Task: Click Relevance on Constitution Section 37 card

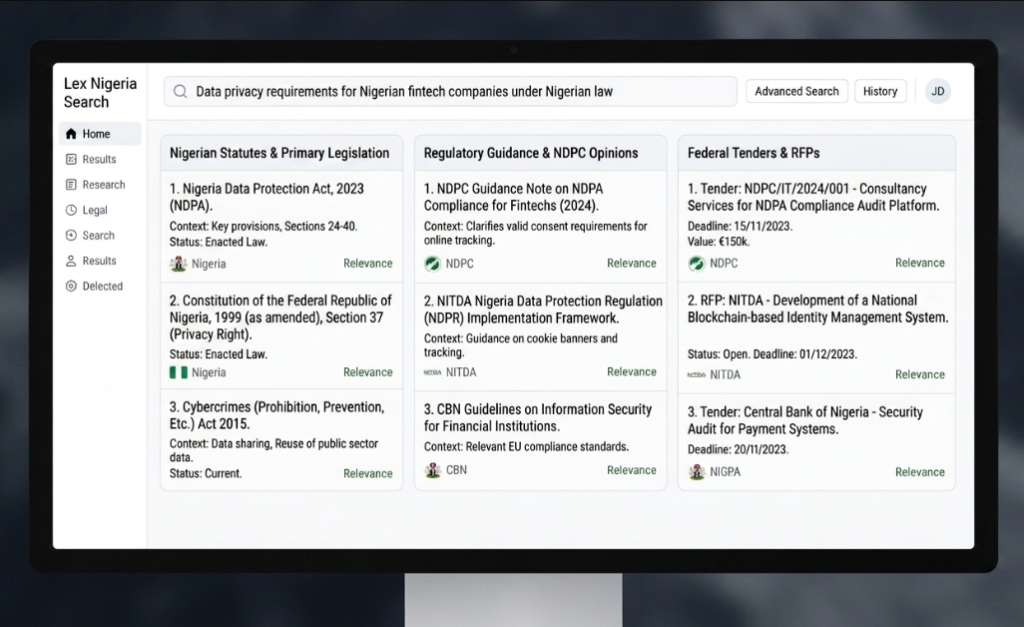Action: (368, 372)
